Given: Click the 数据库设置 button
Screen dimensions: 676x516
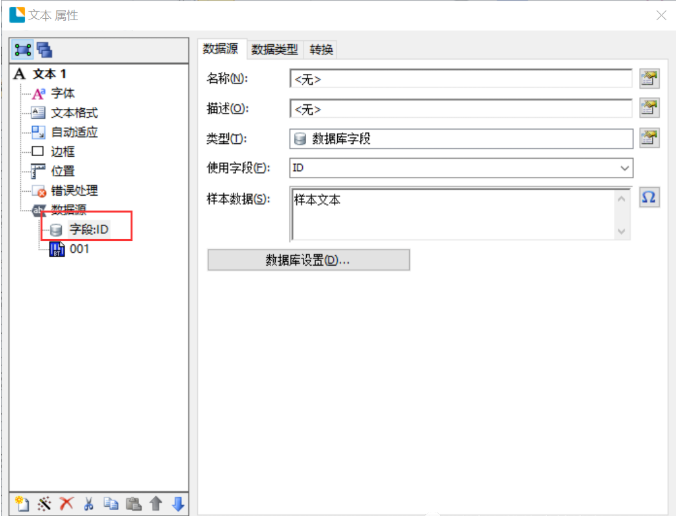Looking at the screenshot, I should (308, 260).
